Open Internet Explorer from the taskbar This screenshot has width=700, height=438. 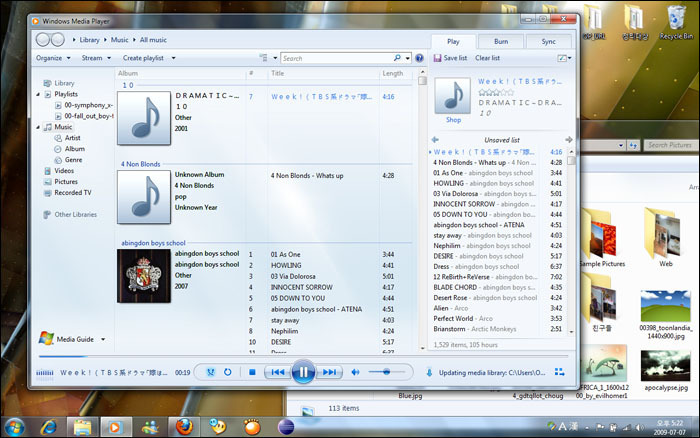(x=48, y=427)
